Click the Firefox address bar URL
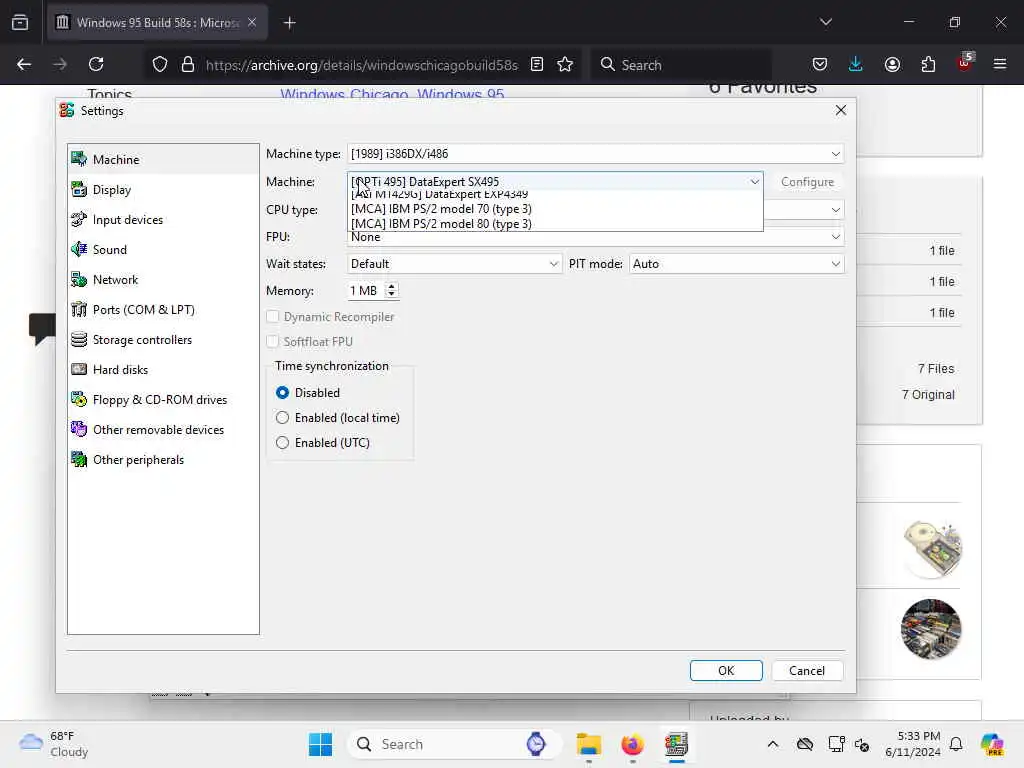The width and height of the screenshot is (1024, 768). tap(362, 65)
